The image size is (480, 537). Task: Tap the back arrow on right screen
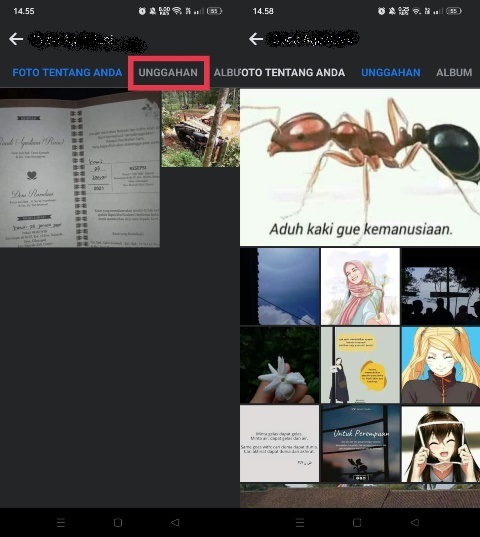pos(256,39)
